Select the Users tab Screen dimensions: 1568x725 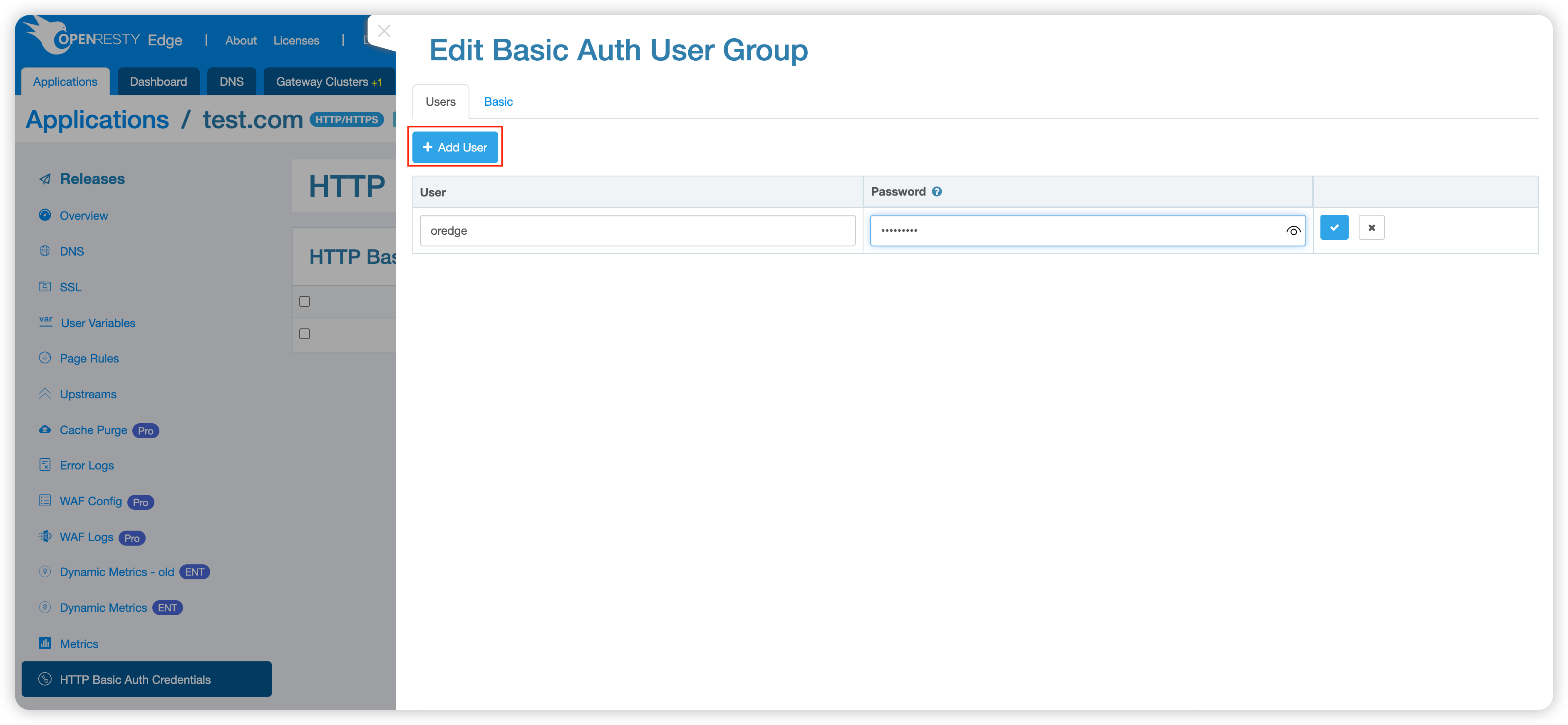click(440, 102)
